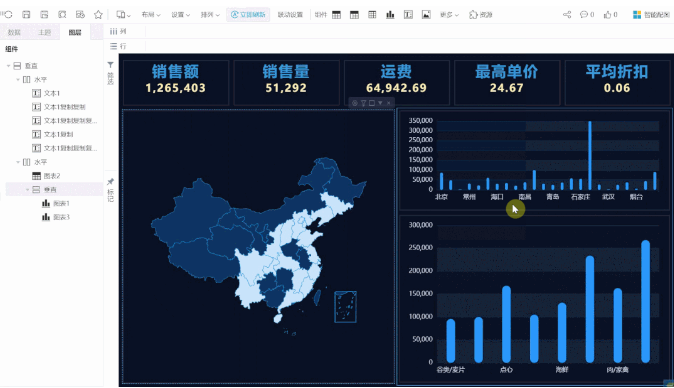Click the maximize square on floating widget toolbar
The height and width of the screenshot is (388, 674).
pyautogui.click(x=372, y=103)
